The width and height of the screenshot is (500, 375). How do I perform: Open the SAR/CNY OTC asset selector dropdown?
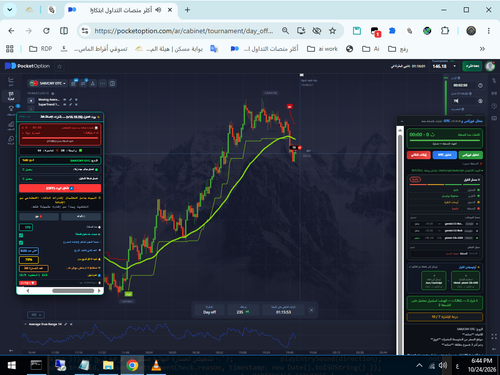click(x=48, y=83)
